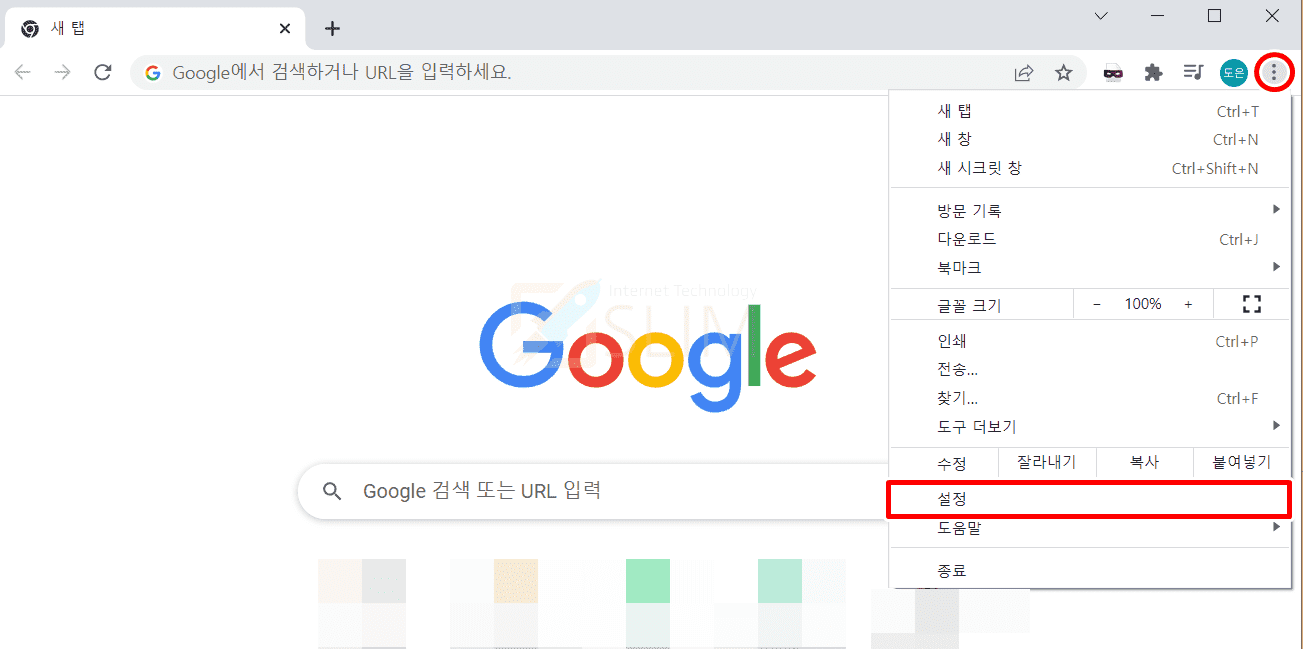
Task: Decrease zoom with minus button
Action: (x=1097, y=304)
